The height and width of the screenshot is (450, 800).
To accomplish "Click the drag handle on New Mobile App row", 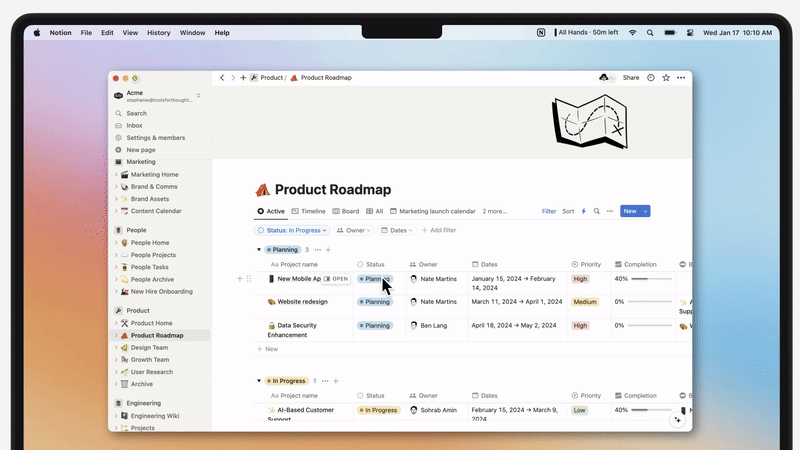I will click(249, 279).
